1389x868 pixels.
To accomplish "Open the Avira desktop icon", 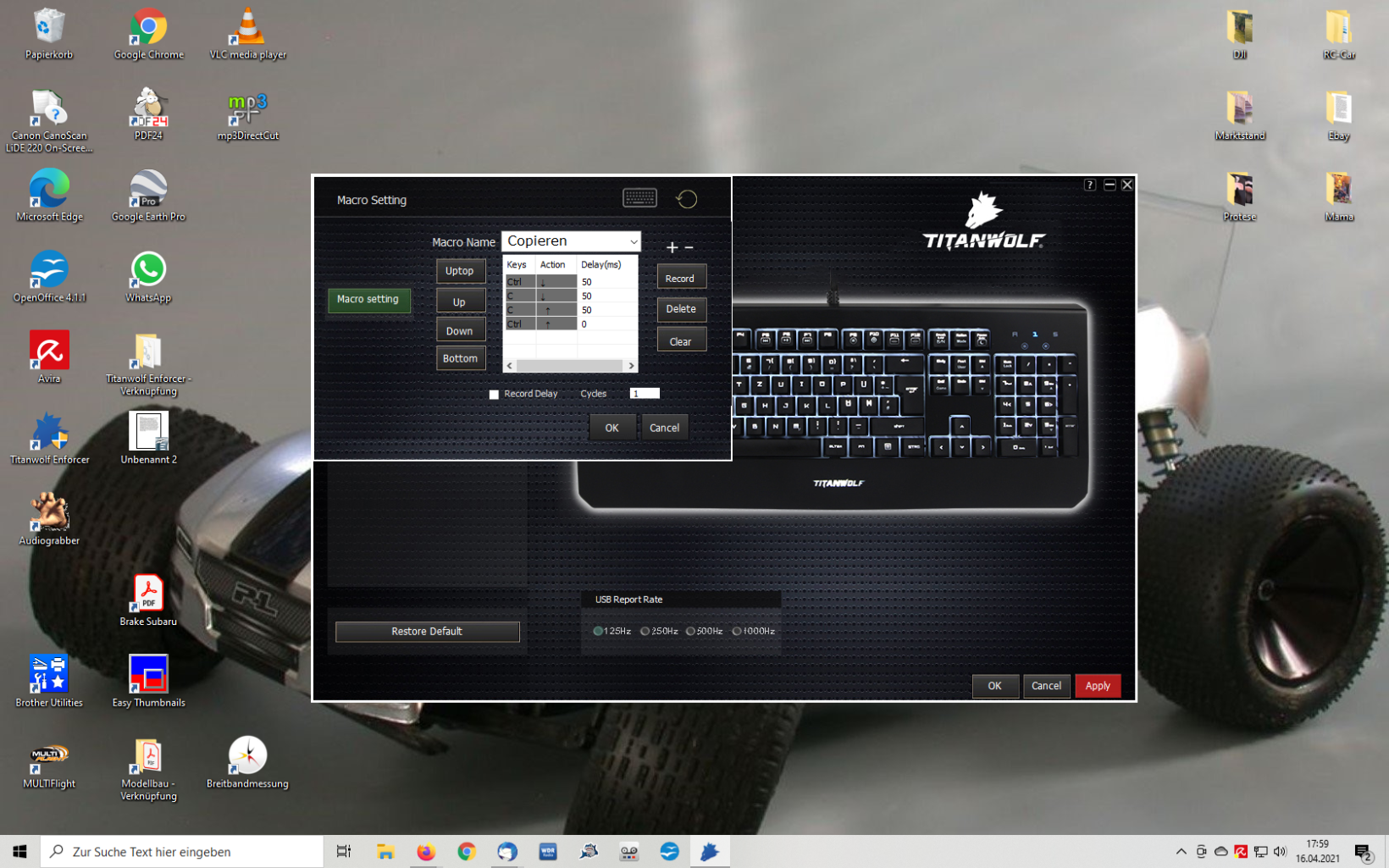I will pyautogui.click(x=49, y=357).
